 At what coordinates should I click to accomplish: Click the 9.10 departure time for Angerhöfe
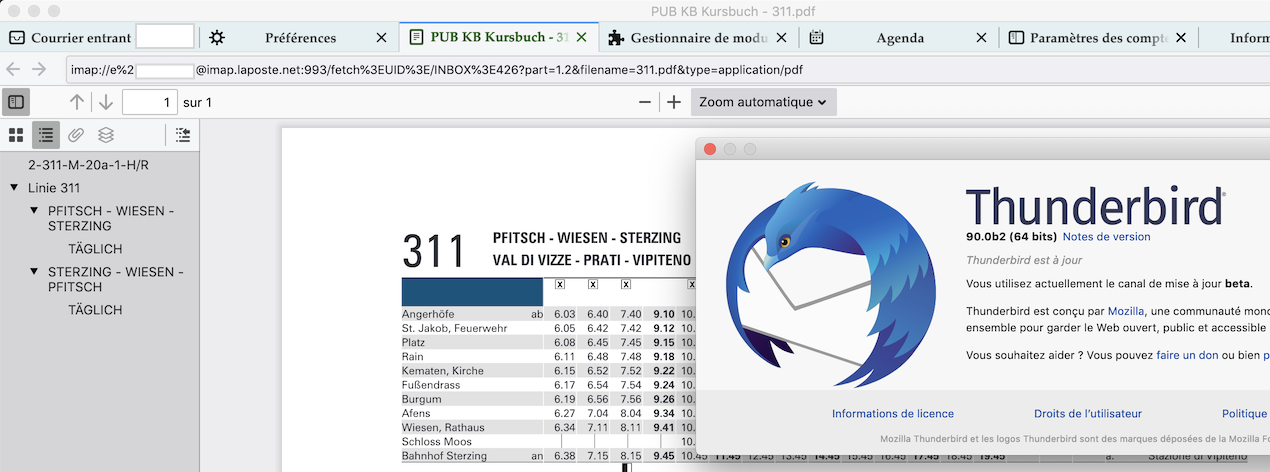tap(663, 314)
